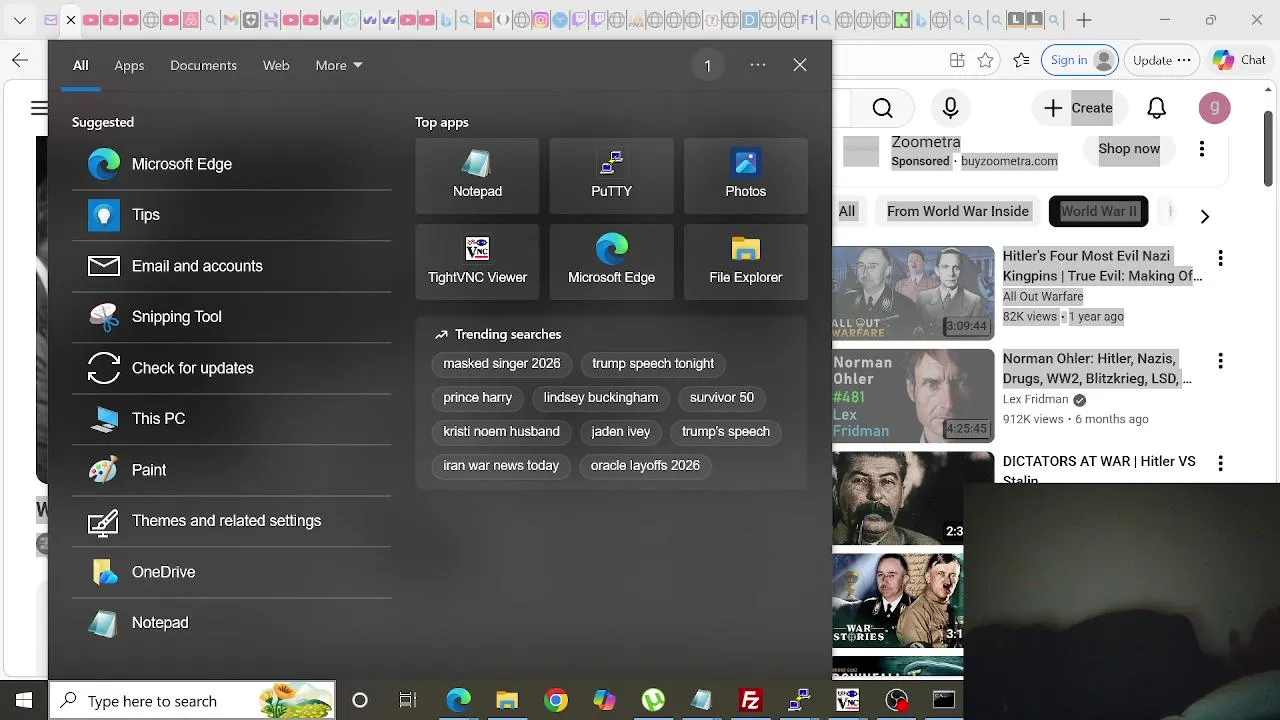This screenshot has width=1280, height=720.
Task: Launch PuTTY tile under Top apps
Action: (x=611, y=176)
